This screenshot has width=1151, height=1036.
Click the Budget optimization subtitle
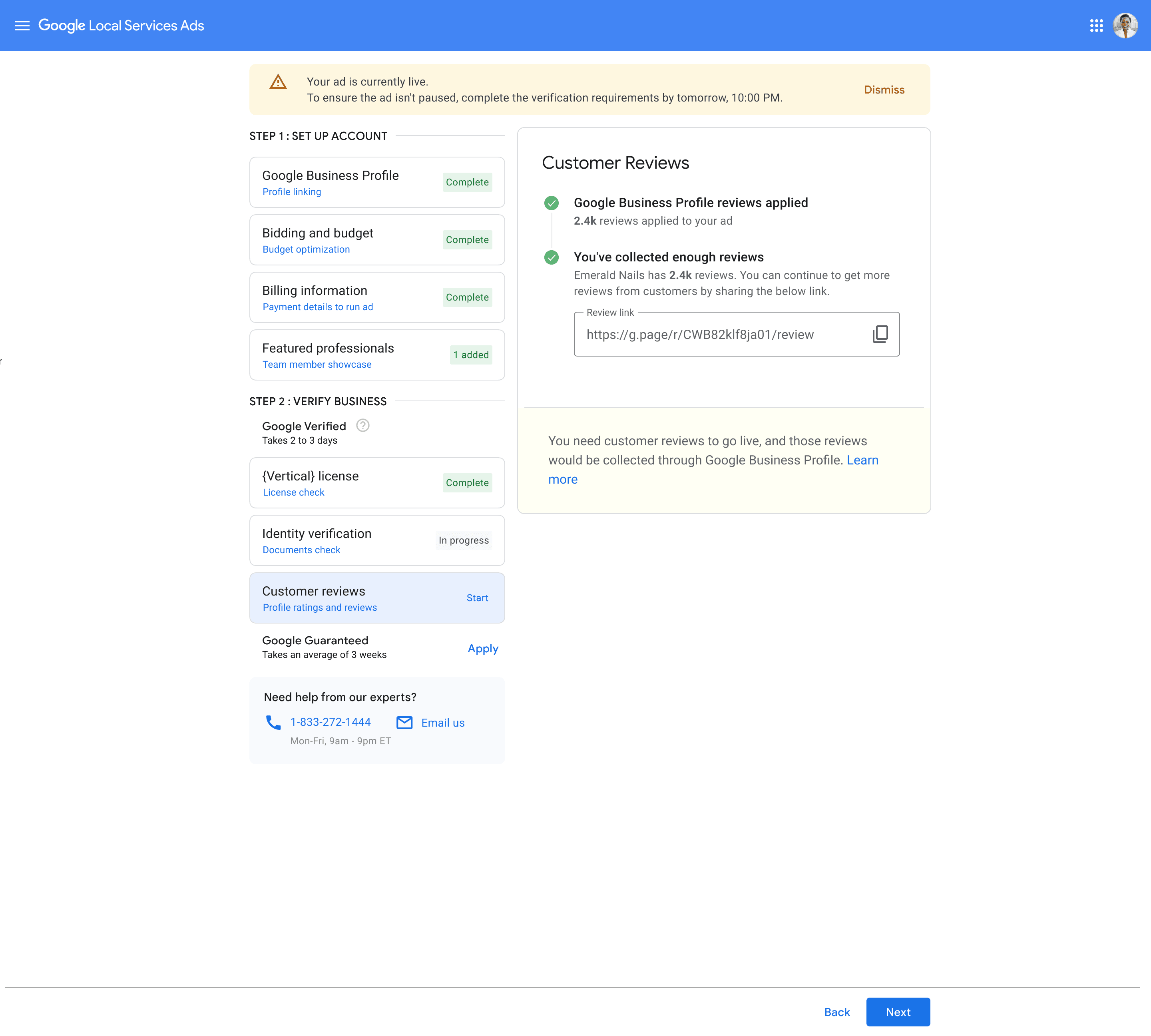306,249
